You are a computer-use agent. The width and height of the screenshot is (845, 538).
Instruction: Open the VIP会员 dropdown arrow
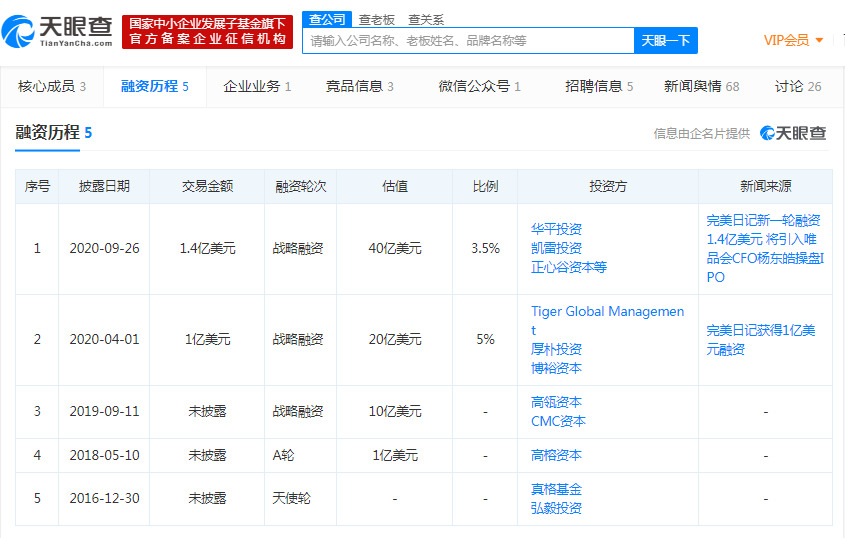819,40
